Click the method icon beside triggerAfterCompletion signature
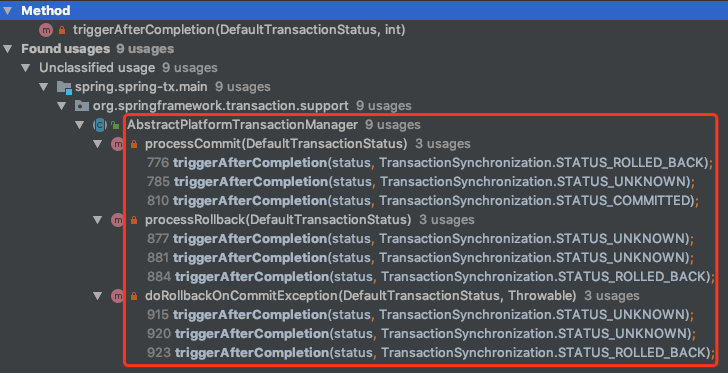Screen dimensions: 728x373 [x=46, y=30]
